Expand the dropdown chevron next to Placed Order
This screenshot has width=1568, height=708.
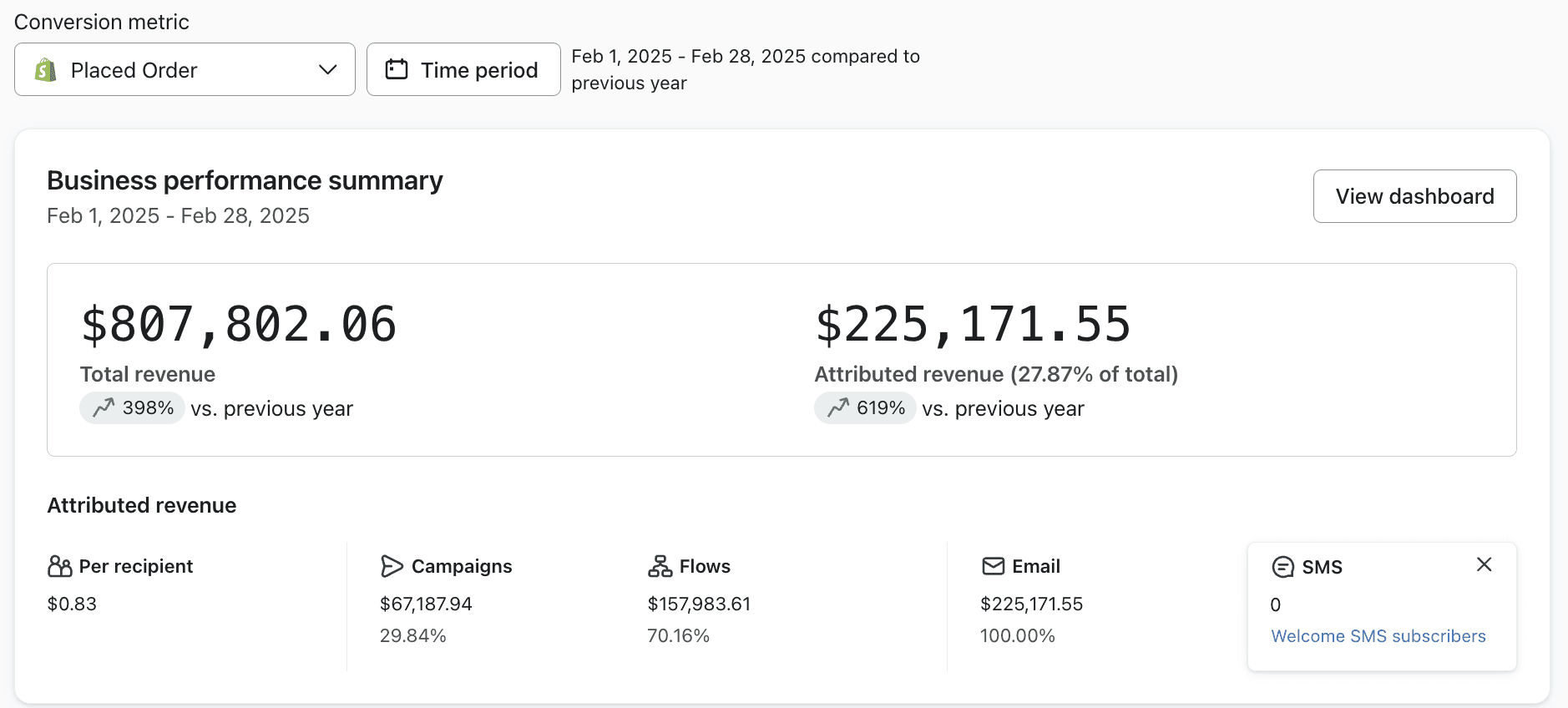point(327,69)
